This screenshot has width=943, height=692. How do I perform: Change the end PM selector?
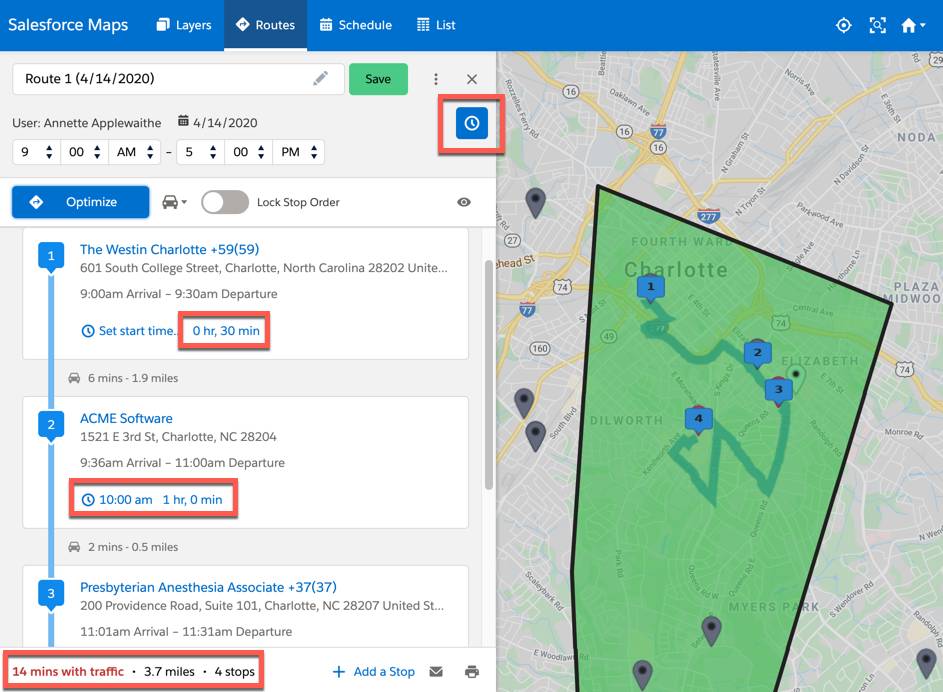point(298,152)
